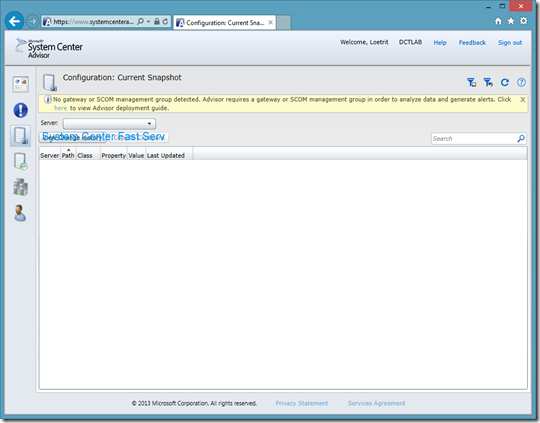This screenshot has height=423, width=540.
Task: Open the Alerts exclamation sidebar icon
Action: [x=21, y=110]
